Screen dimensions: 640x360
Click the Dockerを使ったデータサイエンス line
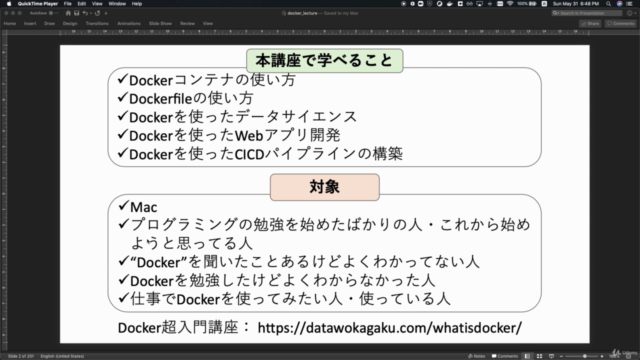(237, 117)
